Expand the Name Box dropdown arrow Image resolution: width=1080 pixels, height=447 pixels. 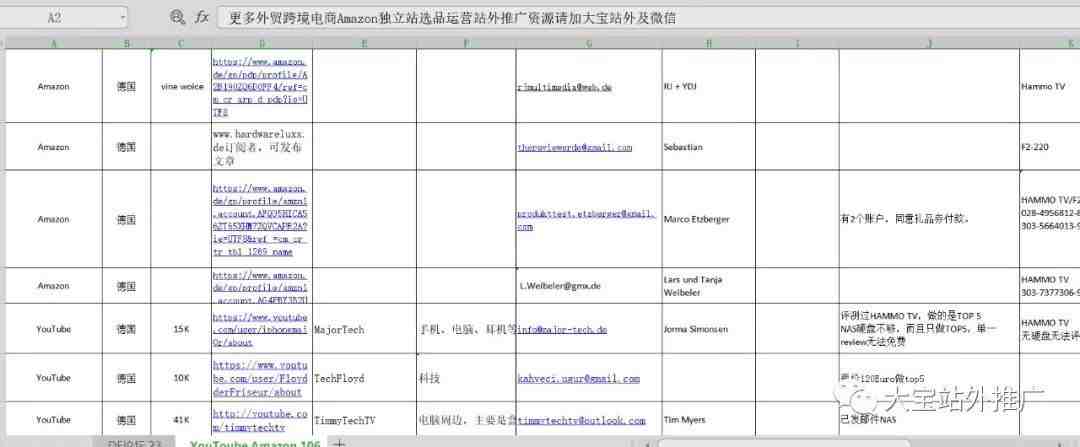click(x=123, y=18)
